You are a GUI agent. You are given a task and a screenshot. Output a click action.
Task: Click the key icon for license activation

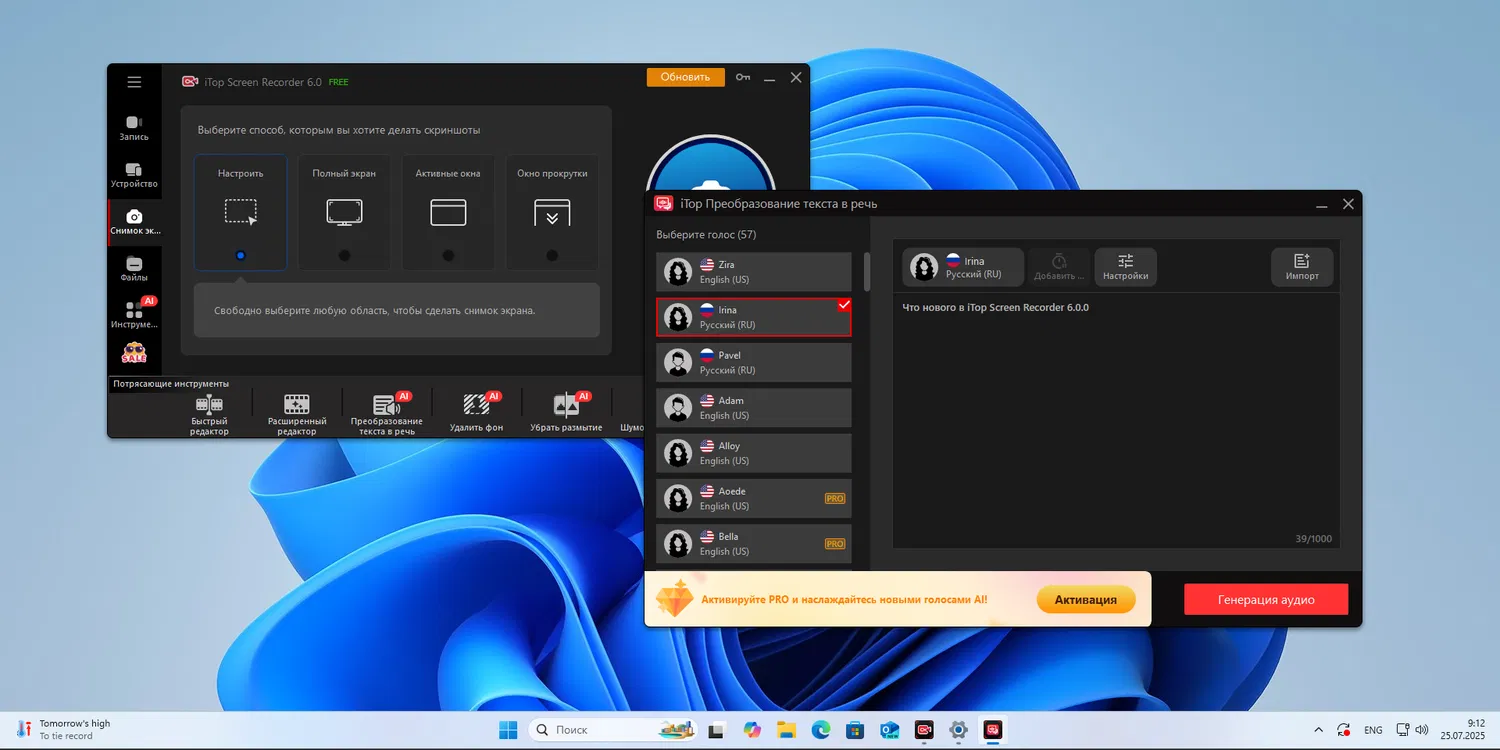[743, 77]
